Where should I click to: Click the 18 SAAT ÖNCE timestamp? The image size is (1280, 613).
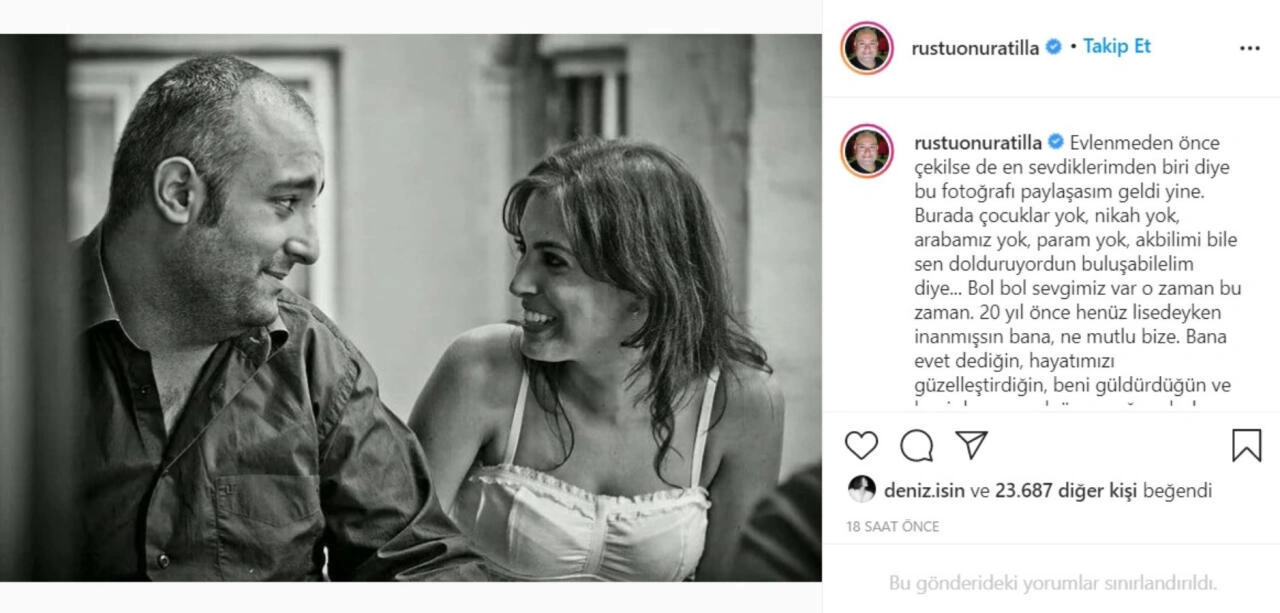pos(893,526)
